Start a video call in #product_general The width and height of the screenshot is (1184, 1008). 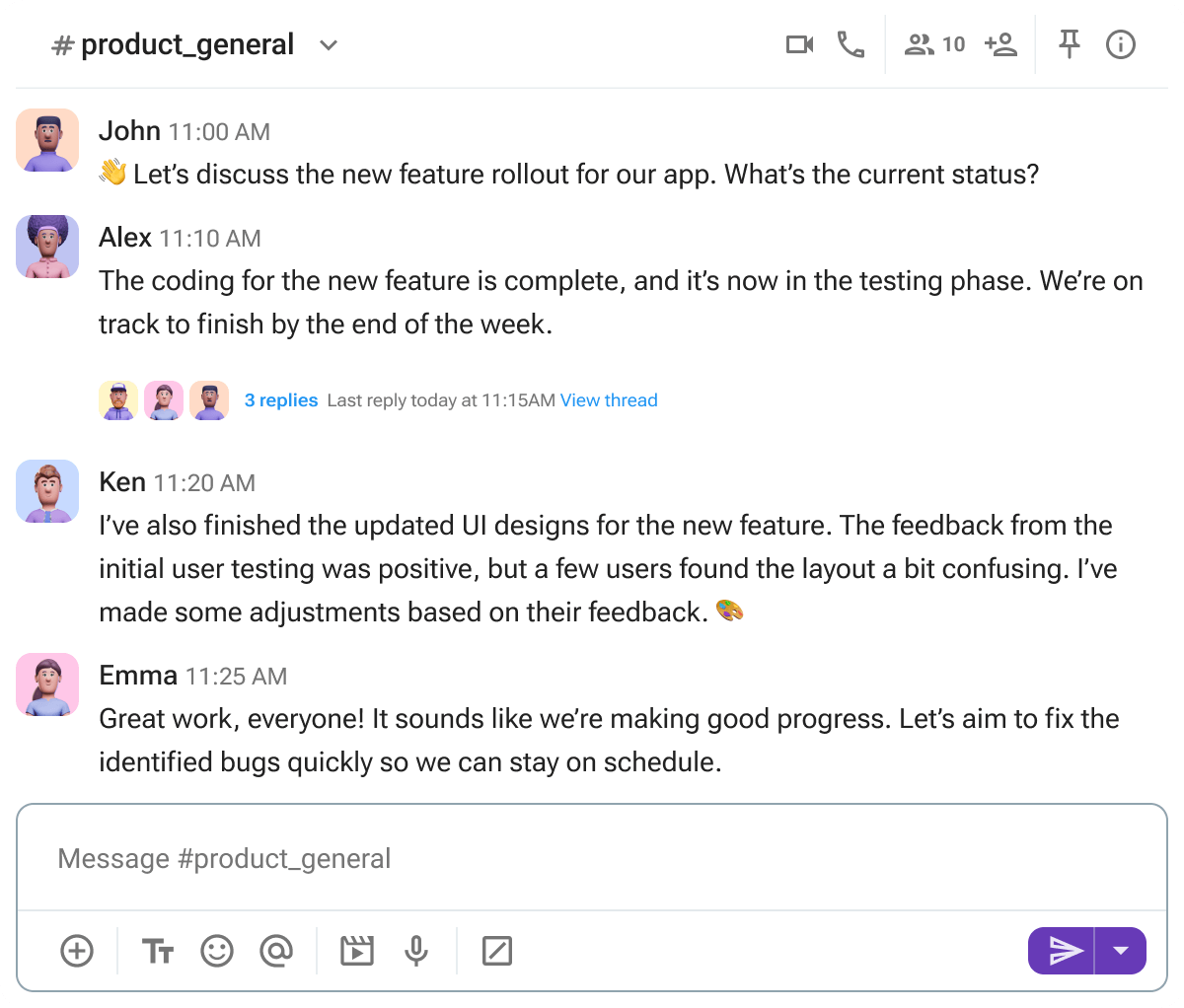(799, 44)
